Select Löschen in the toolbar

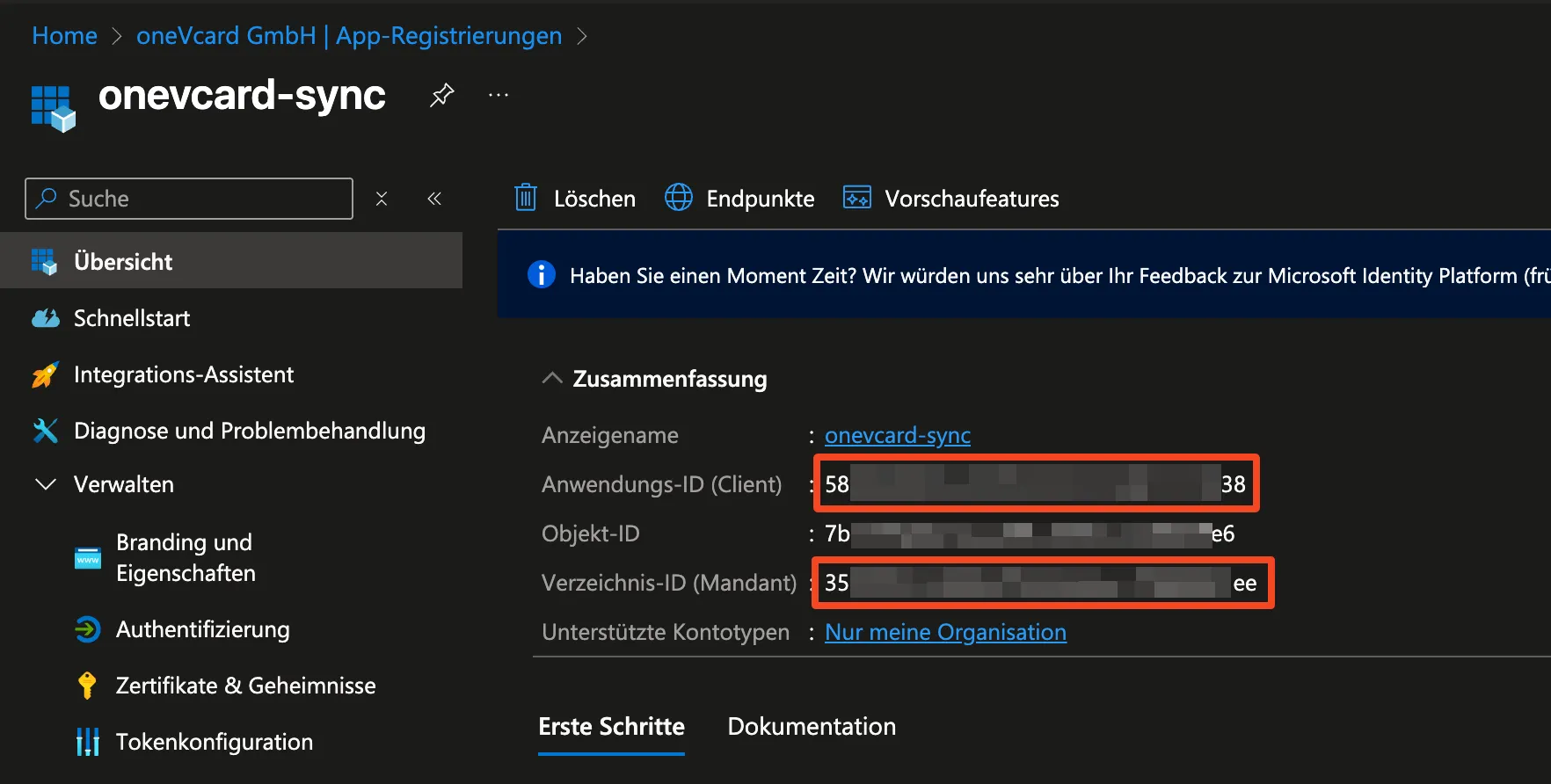click(x=594, y=199)
